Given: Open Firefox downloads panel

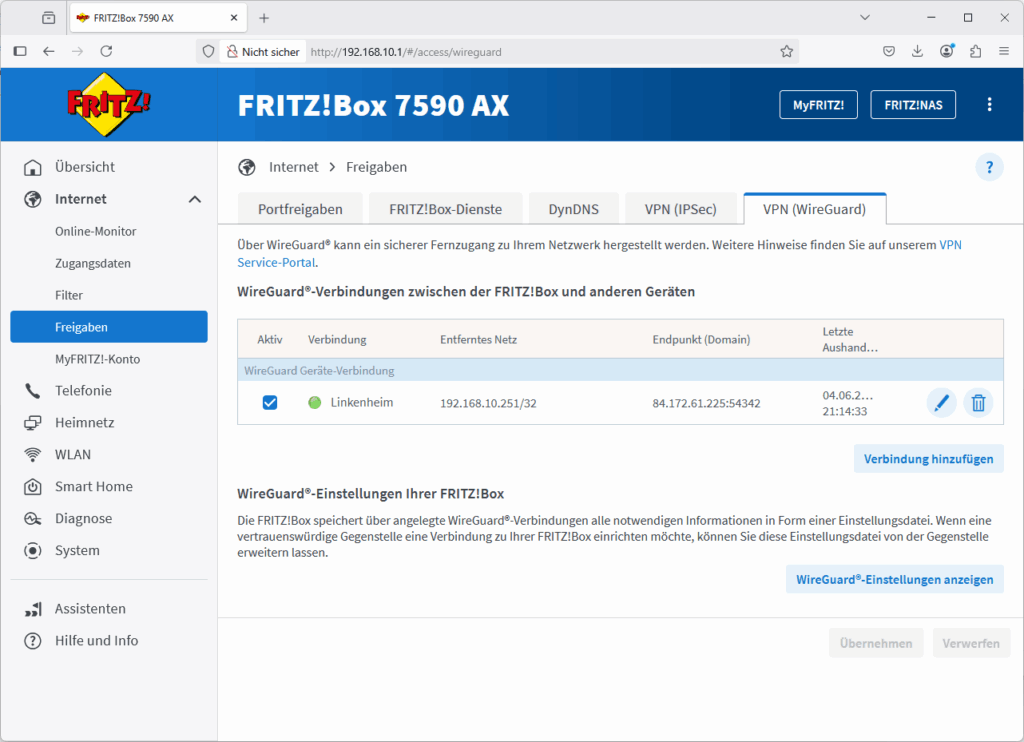Looking at the screenshot, I should point(918,51).
